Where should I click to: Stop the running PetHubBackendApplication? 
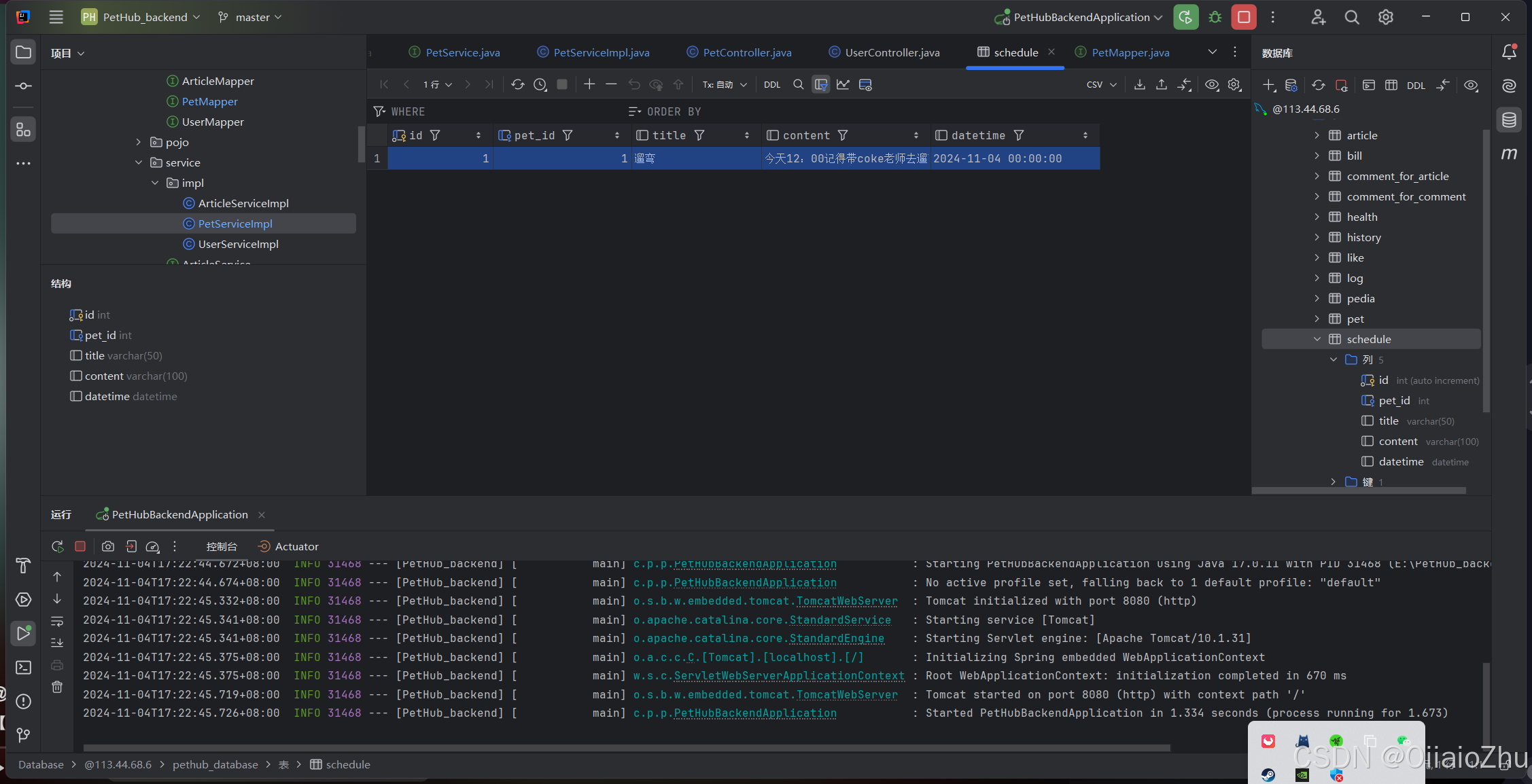(1244, 18)
